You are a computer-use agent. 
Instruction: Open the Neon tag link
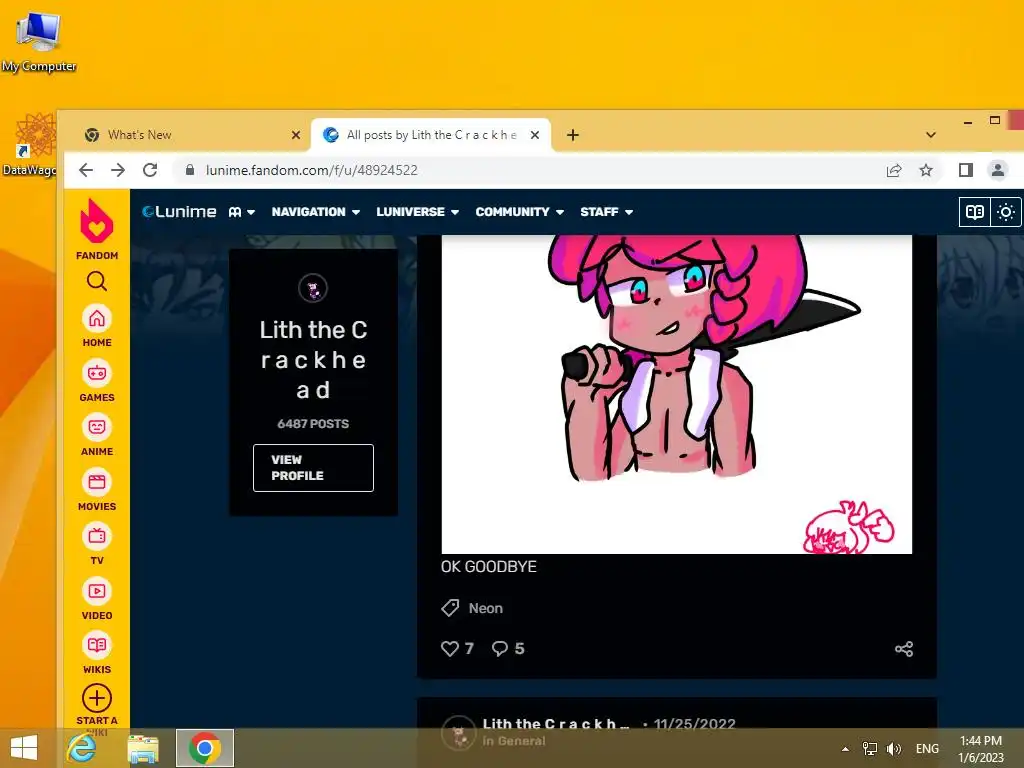click(486, 609)
